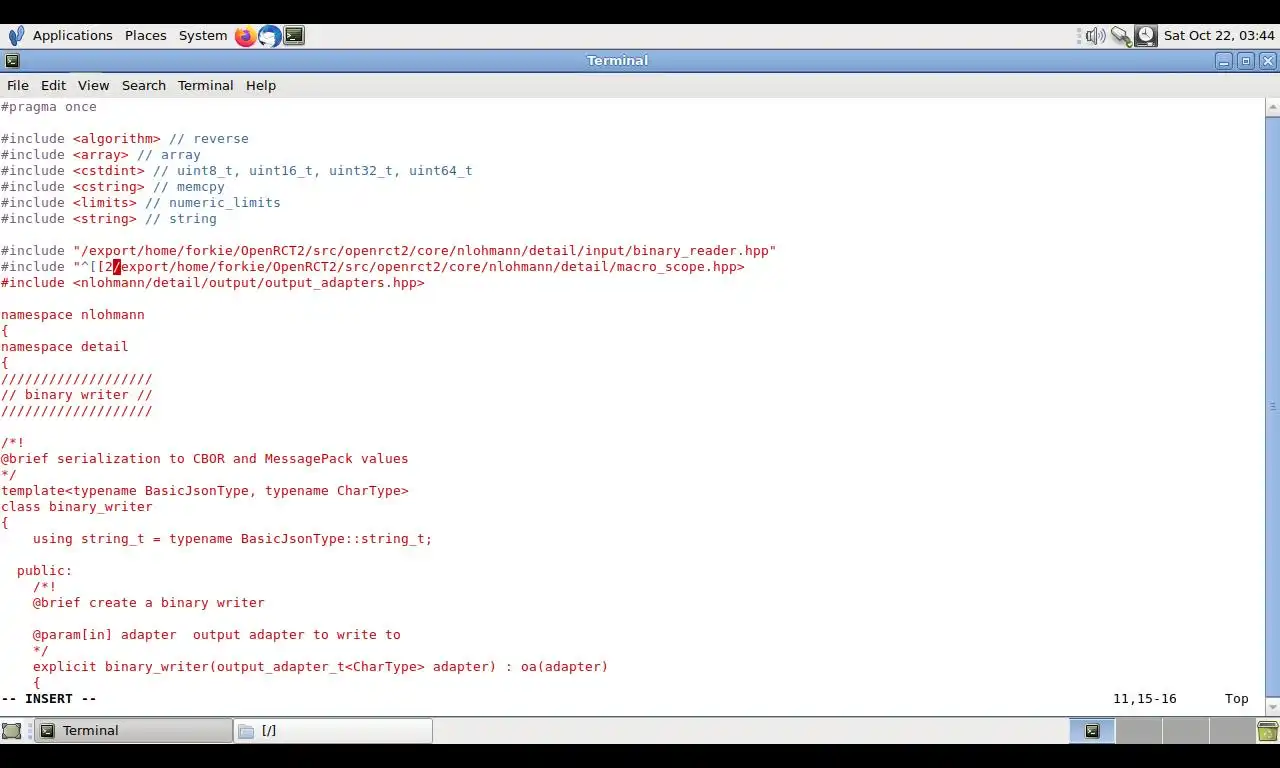Launch Firefox from the top panel
Image resolution: width=1280 pixels, height=768 pixels.
coord(246,36)
